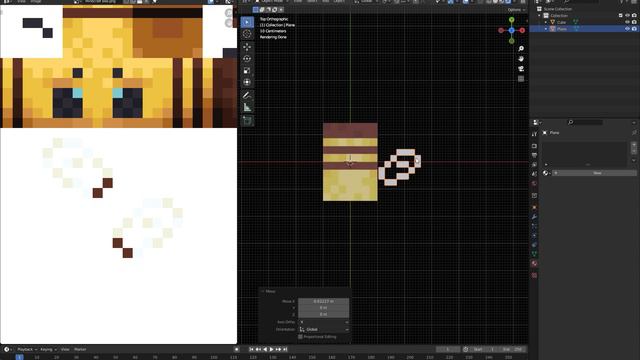This screenshot has height=360, width=640.
Task: Collapse the Collection tree row
Action: tap(540, 16)
